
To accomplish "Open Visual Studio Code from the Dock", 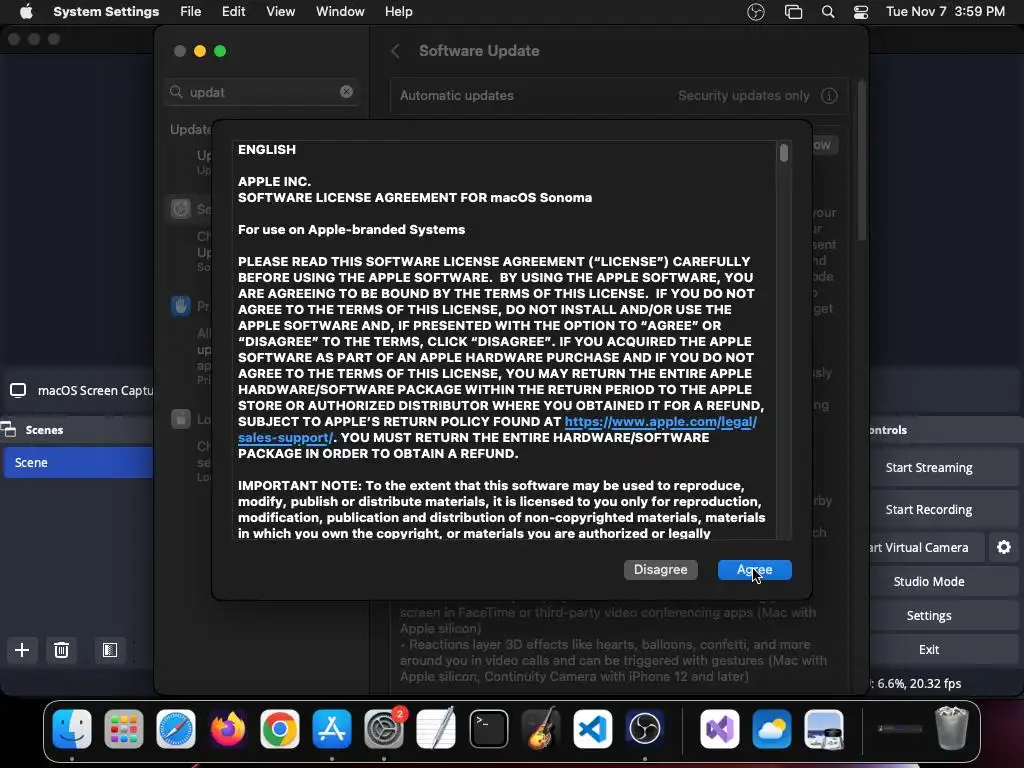I will pyautogui.click(x=592, y=729).
